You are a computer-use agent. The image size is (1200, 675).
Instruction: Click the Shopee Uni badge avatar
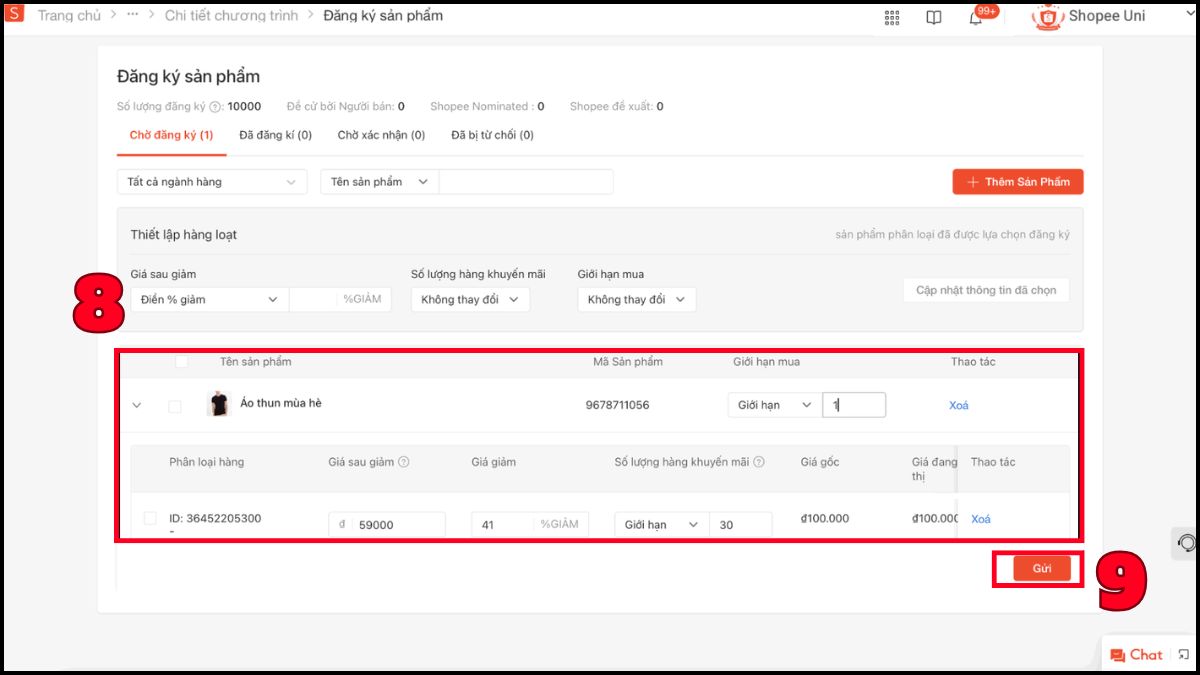[1049, 16]
